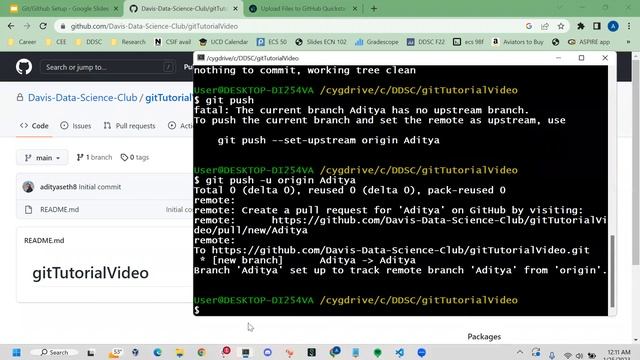Screen dimensions: 640x360
Task: Open README.md file in file list
Action: click(60, 209)
